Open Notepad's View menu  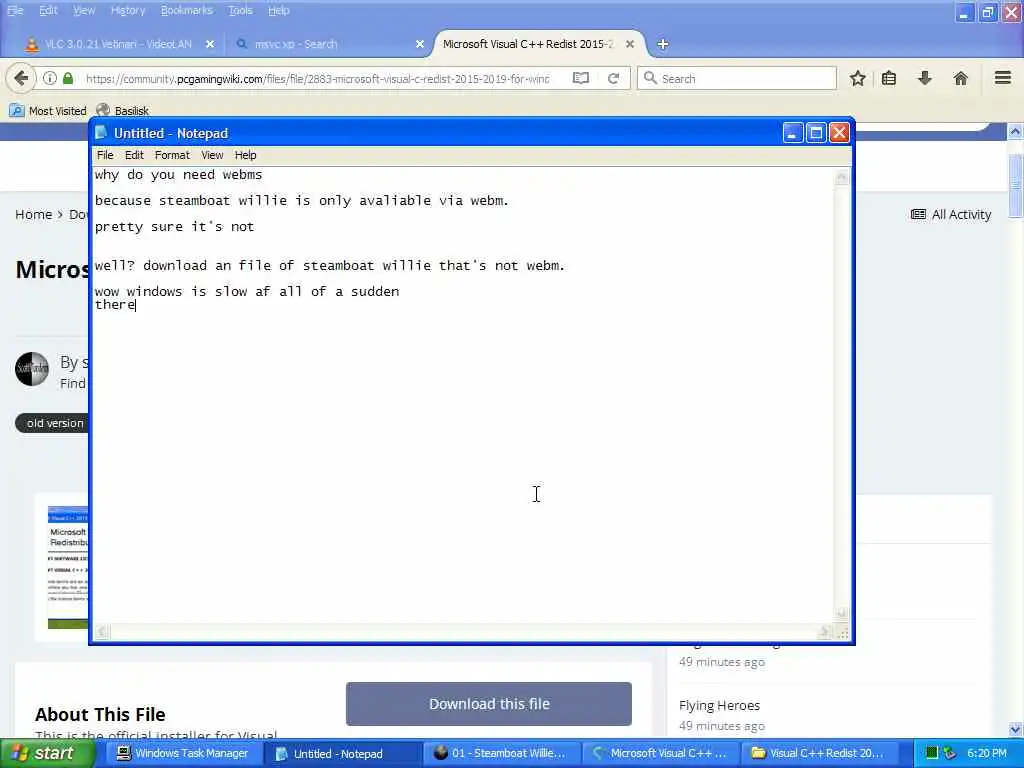212,155
